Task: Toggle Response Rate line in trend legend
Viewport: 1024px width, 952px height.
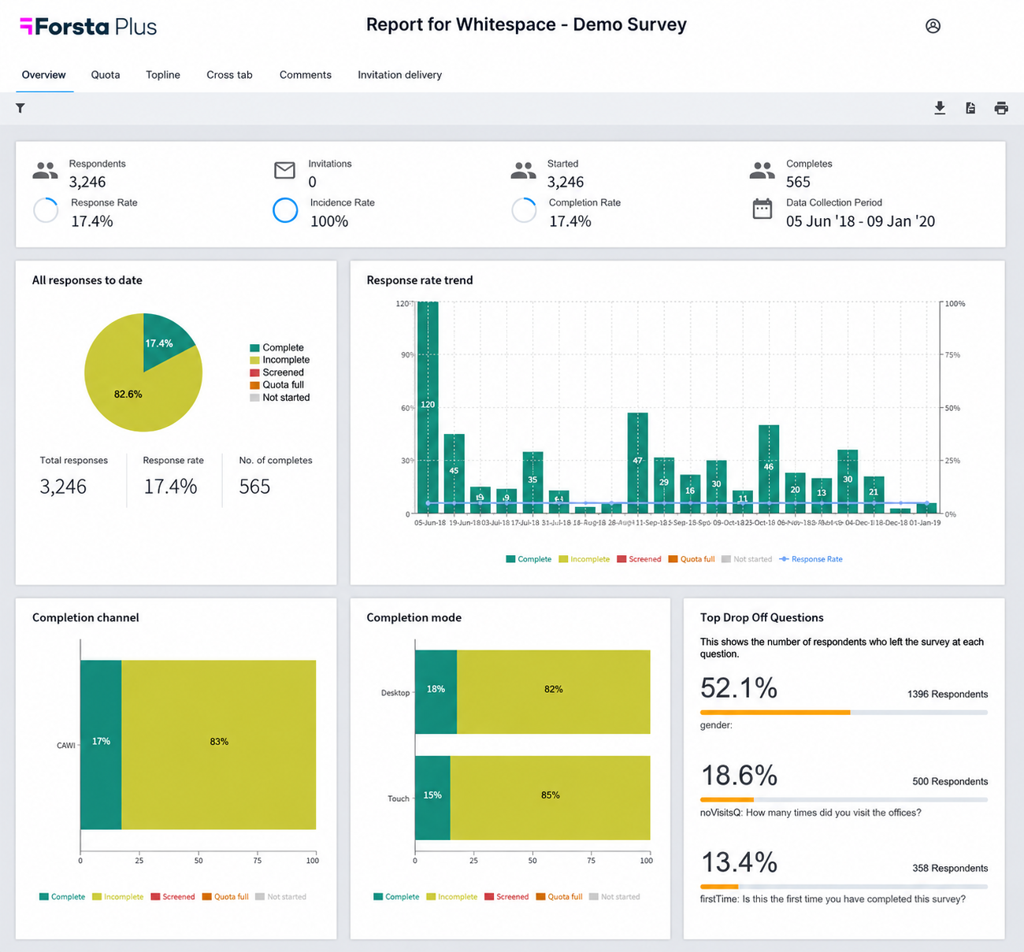Action: click(811, 559)
